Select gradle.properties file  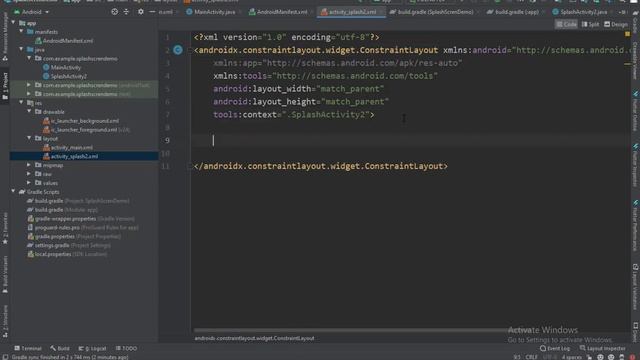coord(73,237)
